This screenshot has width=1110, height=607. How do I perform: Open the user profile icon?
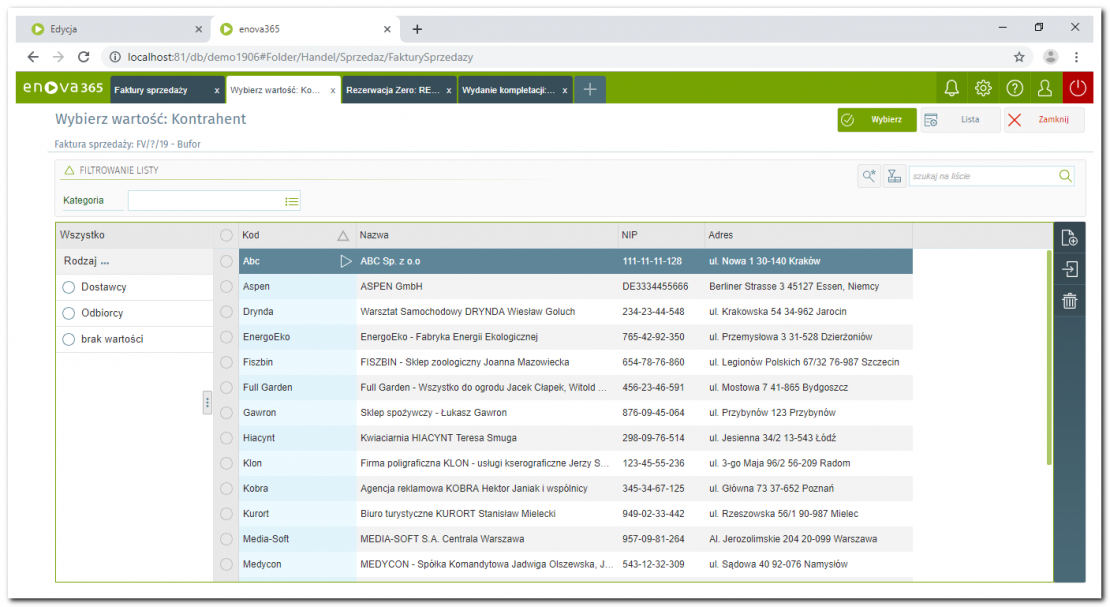1045,89
